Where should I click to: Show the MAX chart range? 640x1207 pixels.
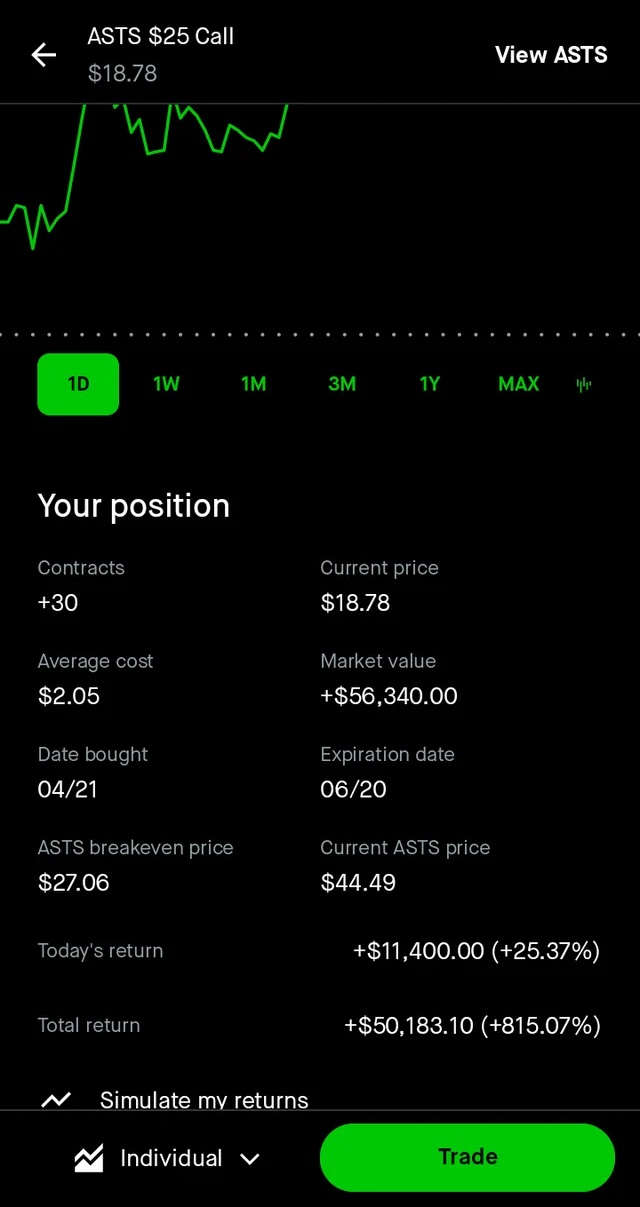pos(518,384)
